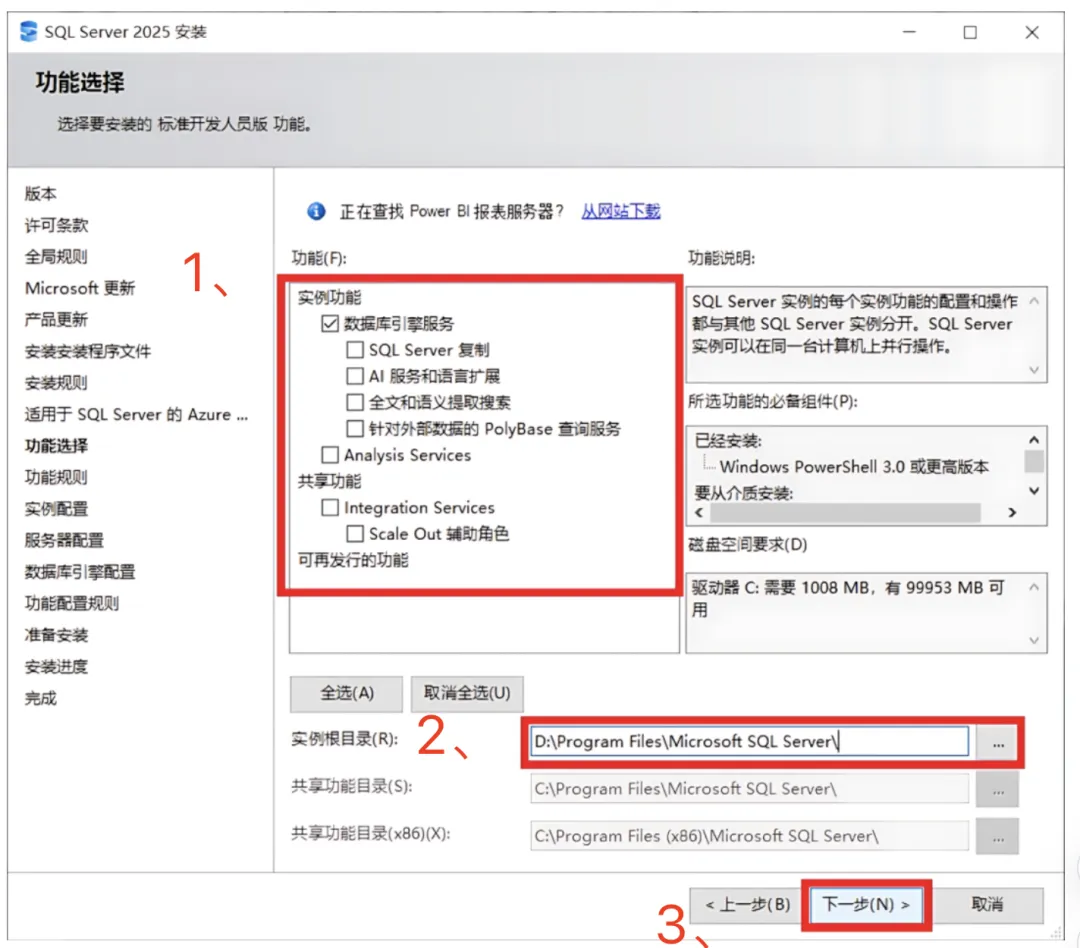Select the 安装规则 sidebar step
Image resolution: width=1080 pixels, height=948 pixels.
pyautogui.click(x=56, y=383)
